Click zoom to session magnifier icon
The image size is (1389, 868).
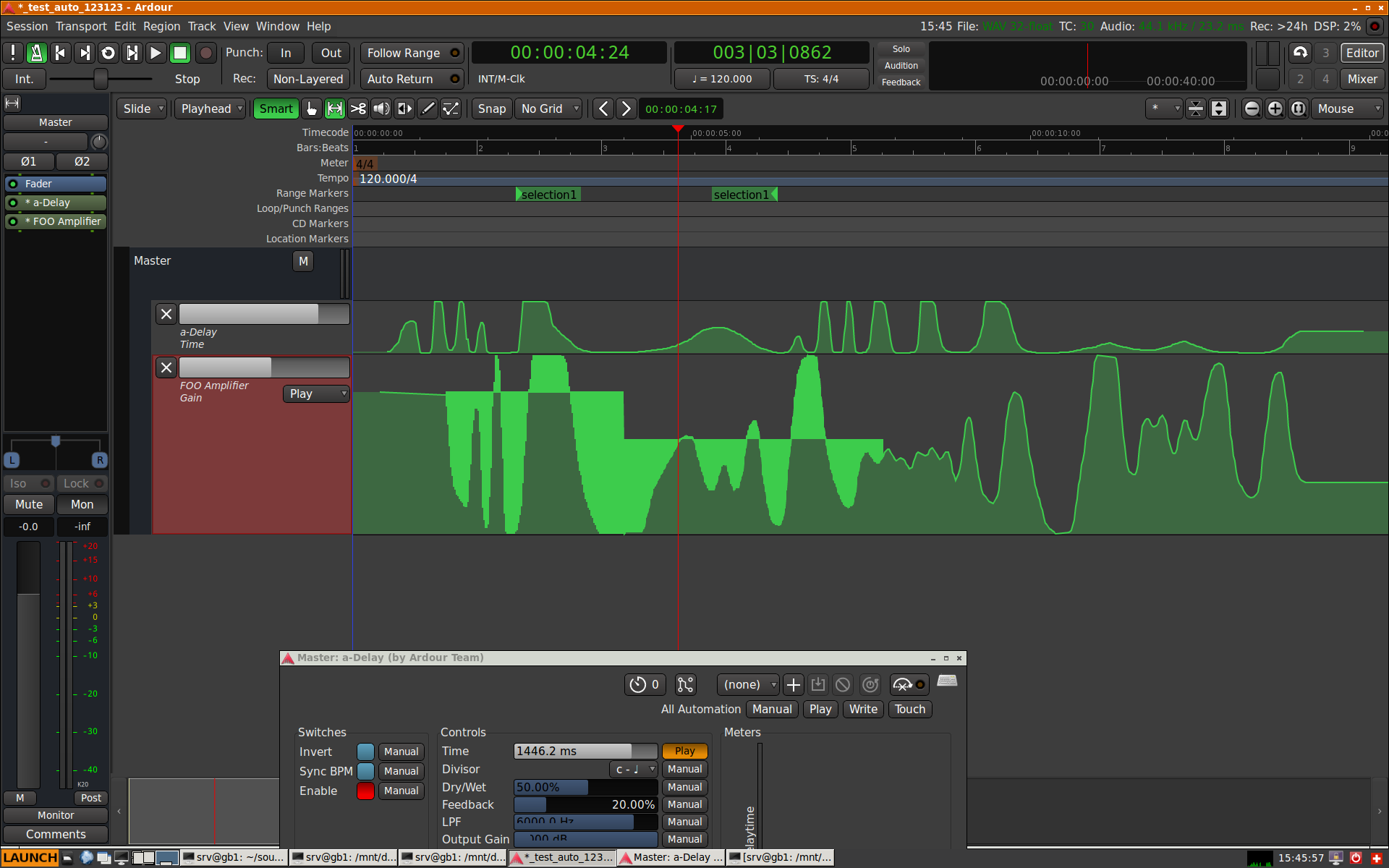1299,109
